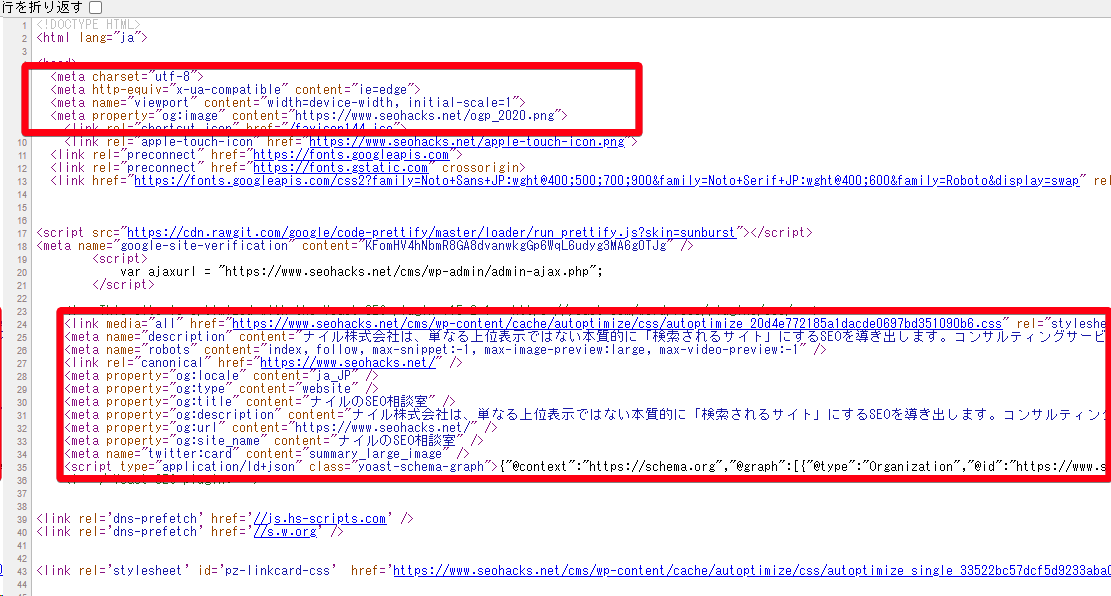This screenshot has width=1111, height=596.
Task: Click line number 25 in the gutter
Action: (x=22, y=337)
